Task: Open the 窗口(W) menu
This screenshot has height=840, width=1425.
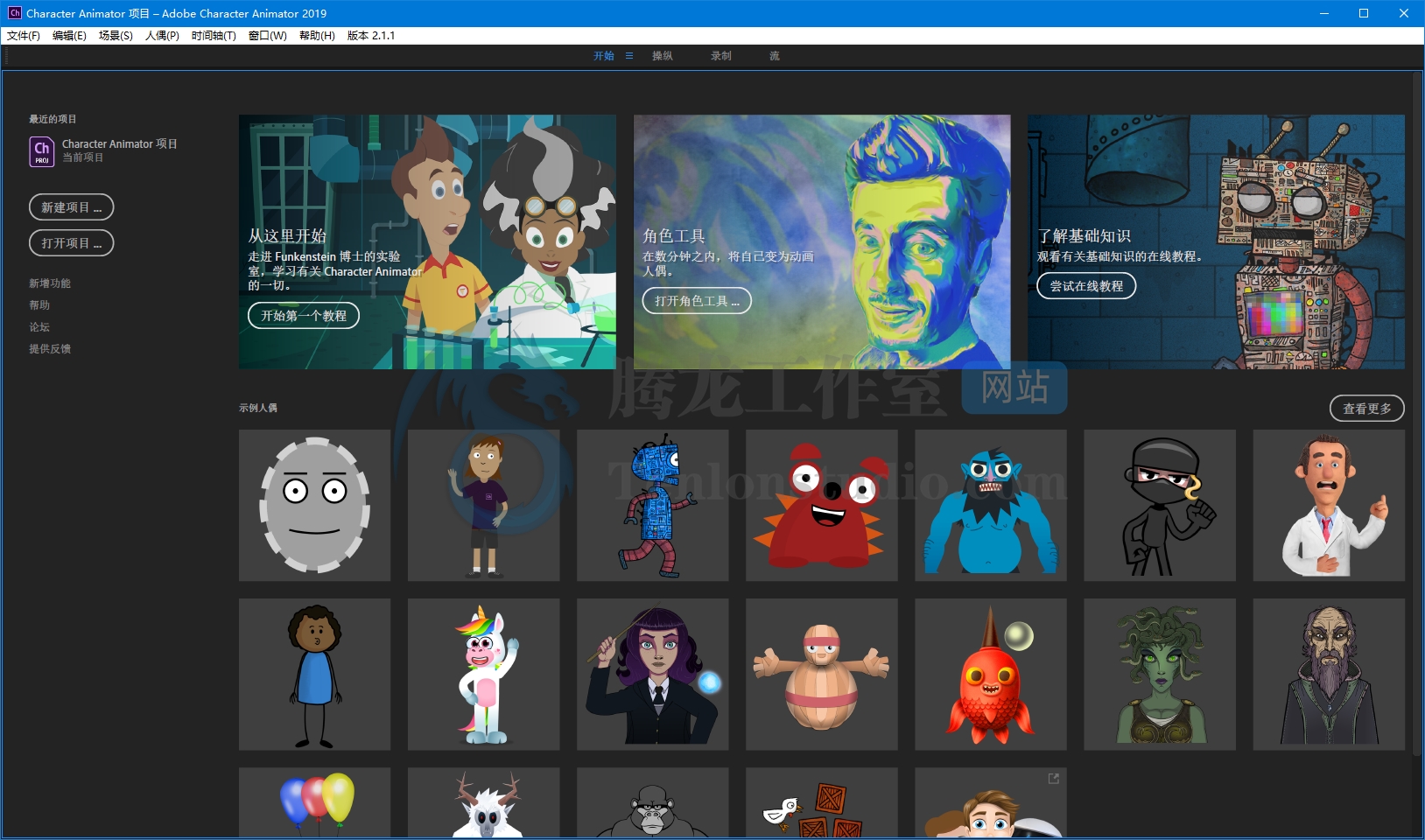Action: 268,36
